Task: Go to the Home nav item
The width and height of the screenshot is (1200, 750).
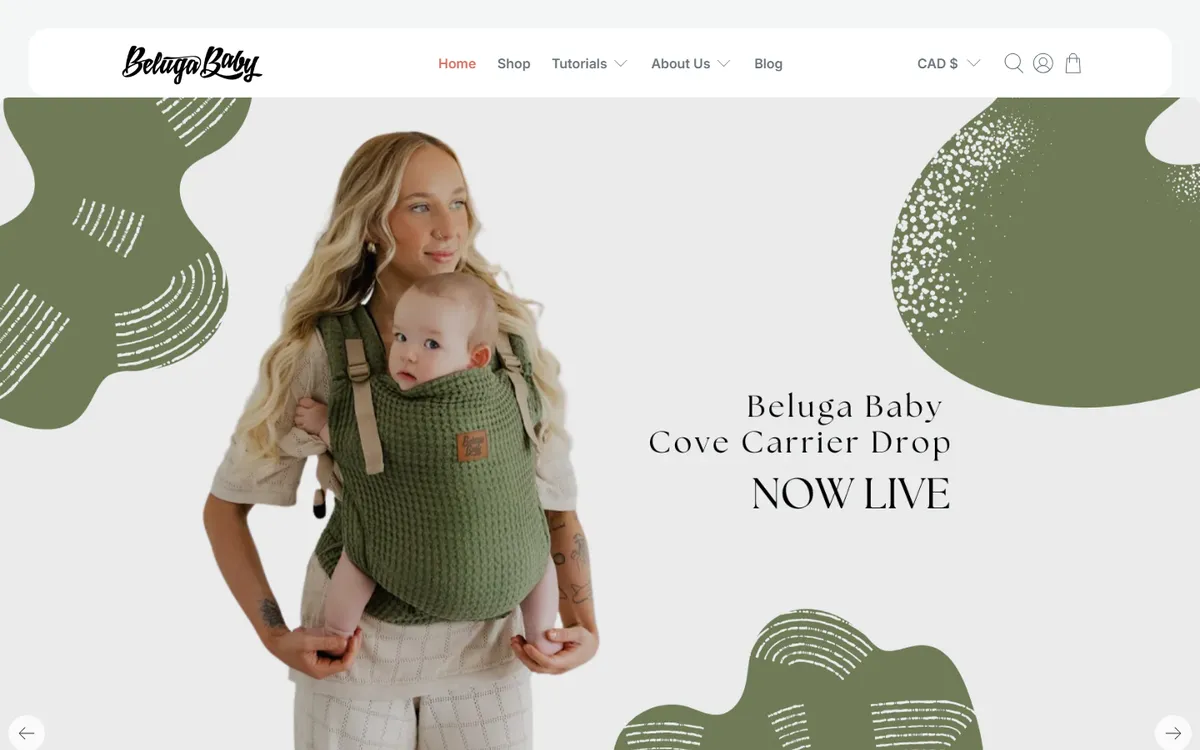Action: (457, 63)
